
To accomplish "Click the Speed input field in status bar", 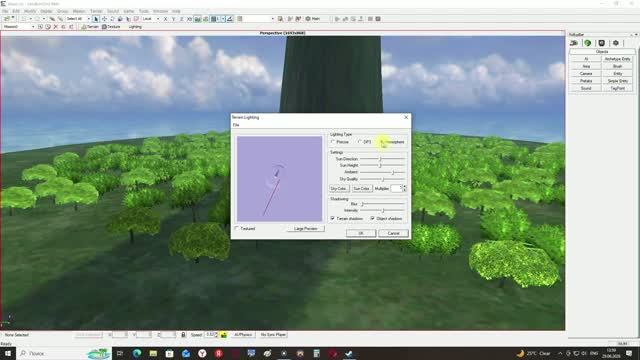I will coord(210,335).
